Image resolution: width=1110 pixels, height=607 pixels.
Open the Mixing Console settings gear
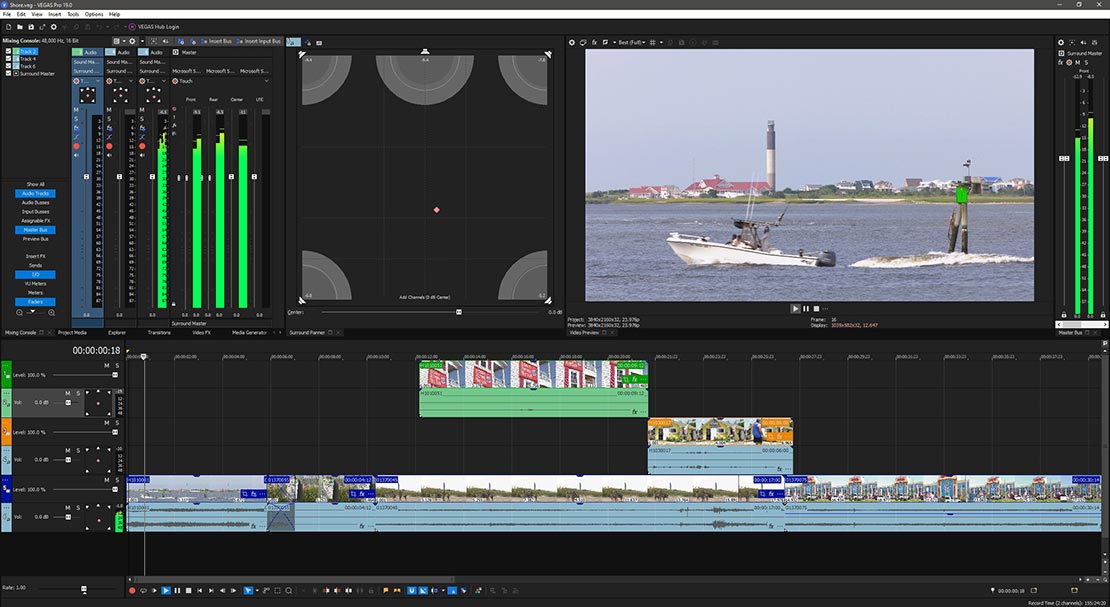tap(133, 41)
